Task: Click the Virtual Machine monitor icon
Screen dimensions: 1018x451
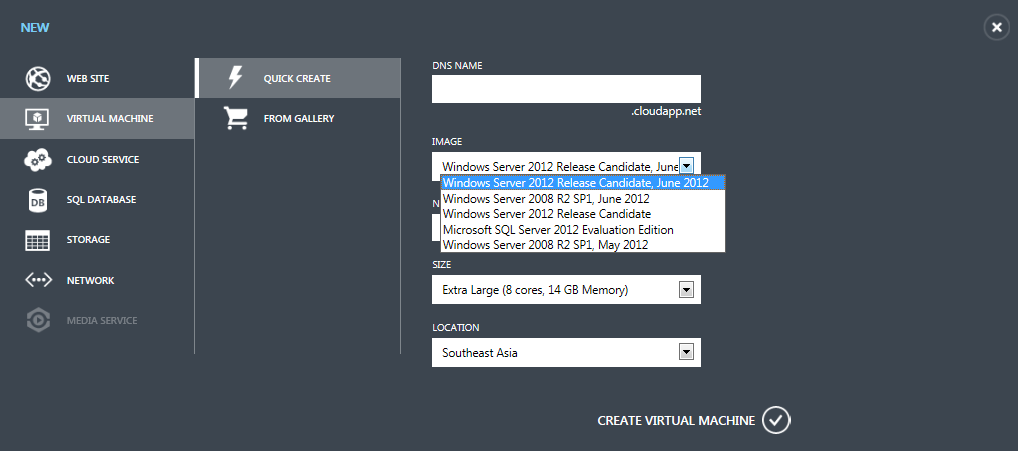Action: point(38,119)
